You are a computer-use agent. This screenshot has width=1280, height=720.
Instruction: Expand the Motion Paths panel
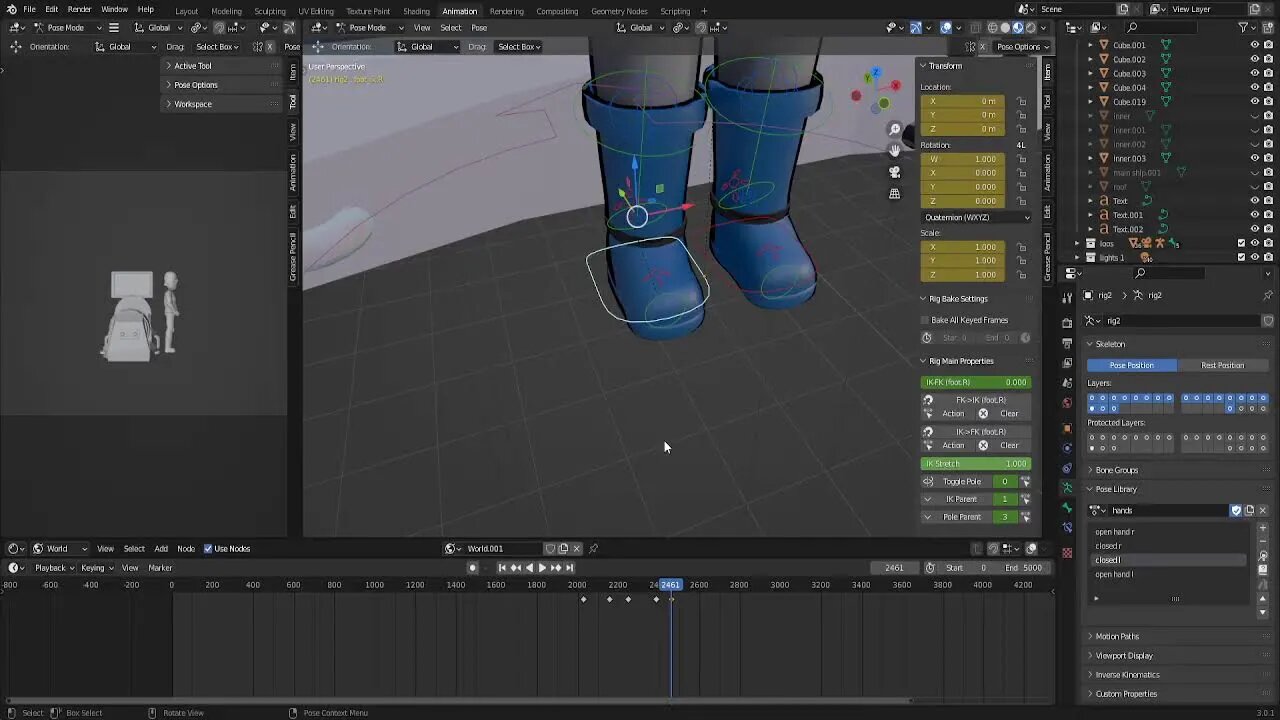tap(1116, 636)
